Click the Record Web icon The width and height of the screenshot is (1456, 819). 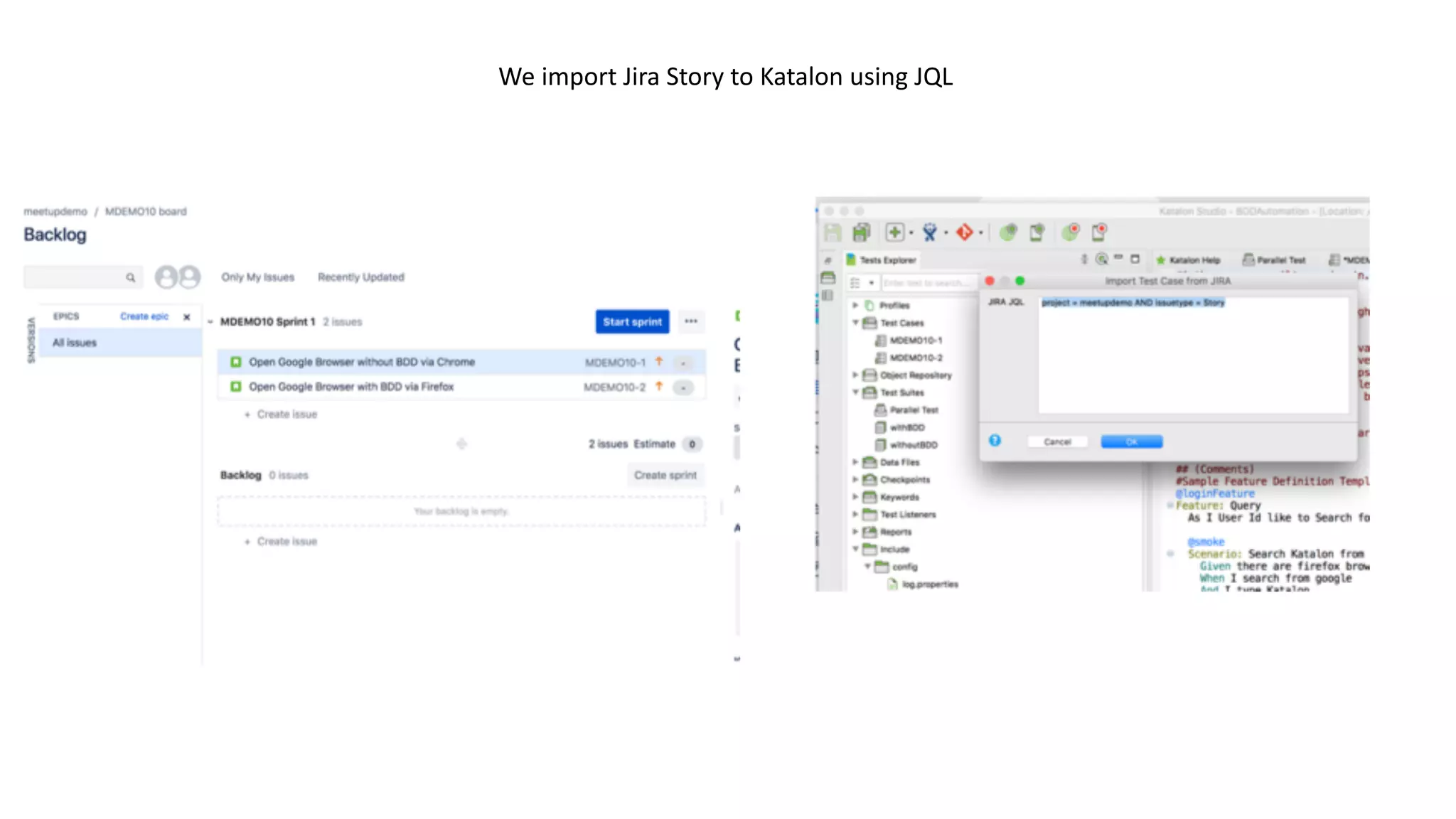pos(1071,232)
